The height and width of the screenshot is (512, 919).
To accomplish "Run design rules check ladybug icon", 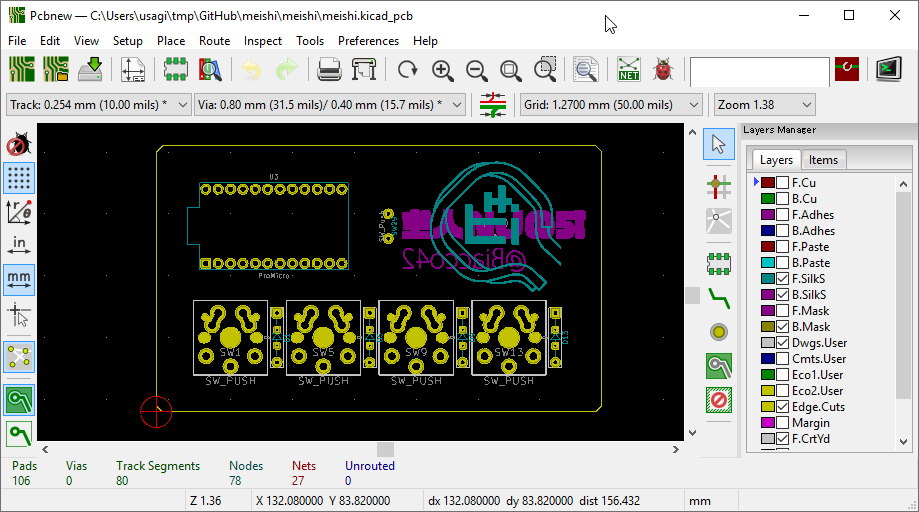I will pyautogui.click(x=663, y=69).
